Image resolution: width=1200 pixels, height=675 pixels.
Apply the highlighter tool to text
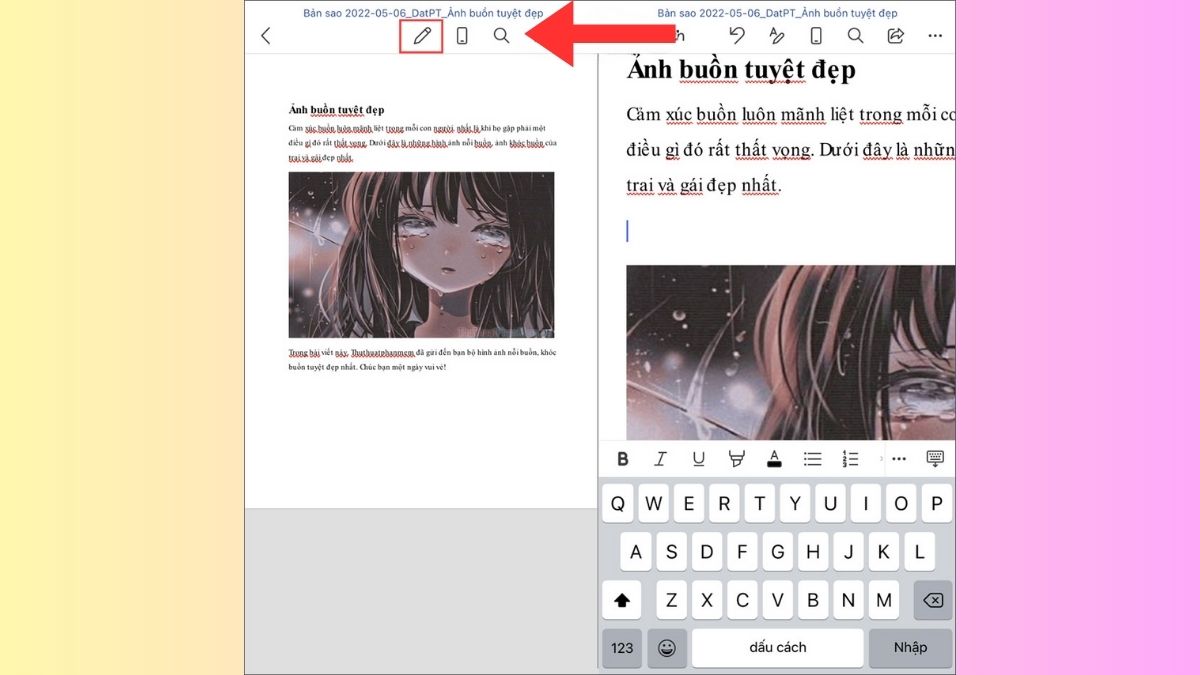click(x=737, y=458)
